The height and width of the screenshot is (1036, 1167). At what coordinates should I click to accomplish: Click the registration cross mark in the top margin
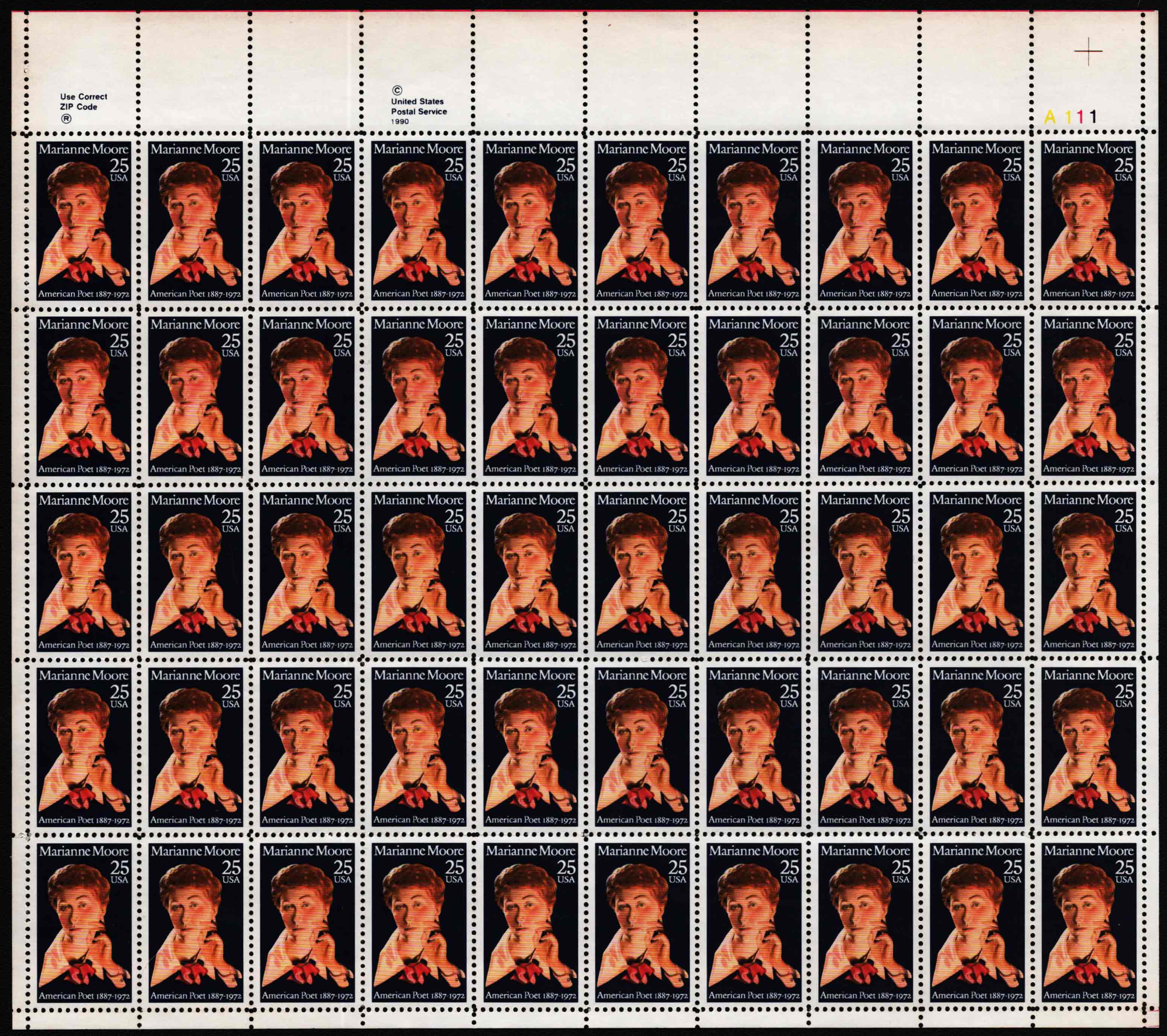1088,52
